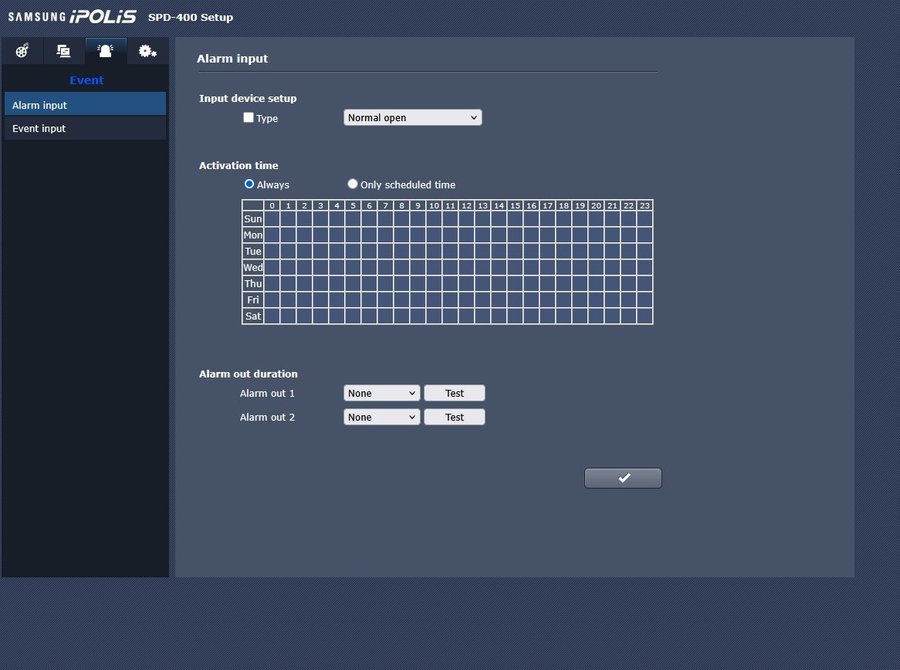Expand Alarm out 2 duration dropdown
Image resolution: width=900 pixels, height=670 pixels.
pyautogui.click(x=381, y=417)
